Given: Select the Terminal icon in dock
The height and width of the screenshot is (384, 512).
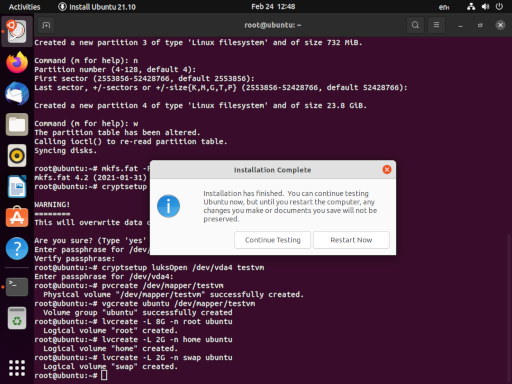Looking at the screenshot, I should [x=17, y=287].
